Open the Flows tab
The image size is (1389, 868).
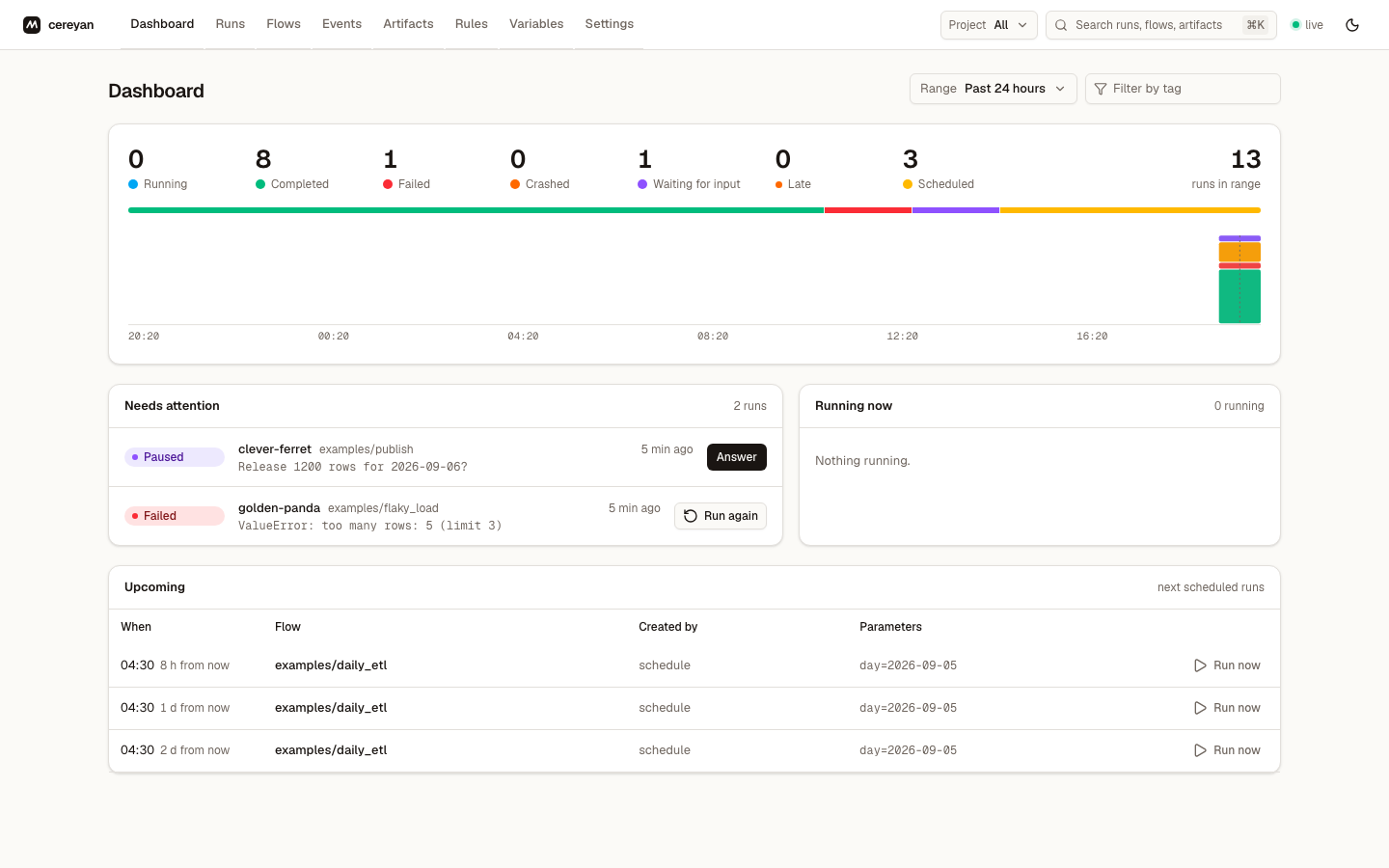click(x=284, y=24)
